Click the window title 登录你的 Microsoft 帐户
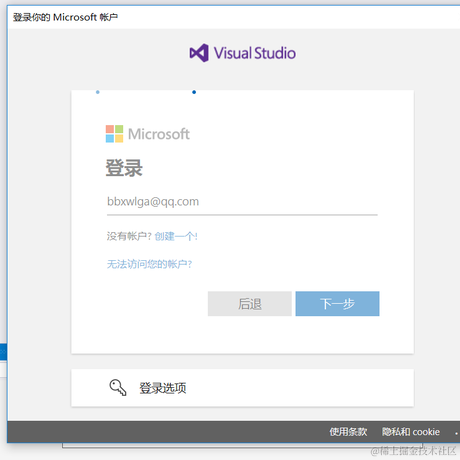The width and height of the screenshot is (460, 460). click(65, 17)
